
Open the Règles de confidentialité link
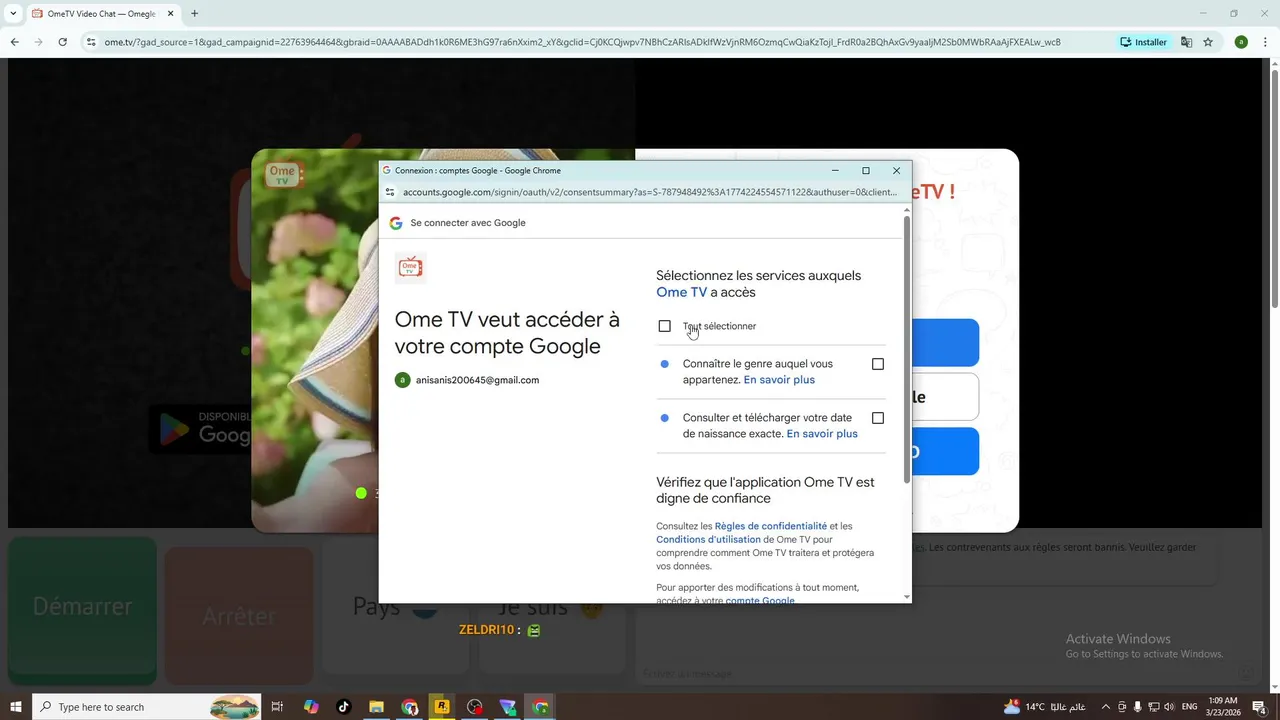click(x=771, y=526)
